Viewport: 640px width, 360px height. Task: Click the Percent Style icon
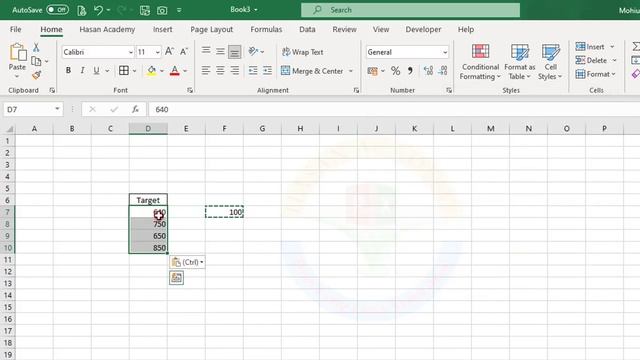coord(395,71)
